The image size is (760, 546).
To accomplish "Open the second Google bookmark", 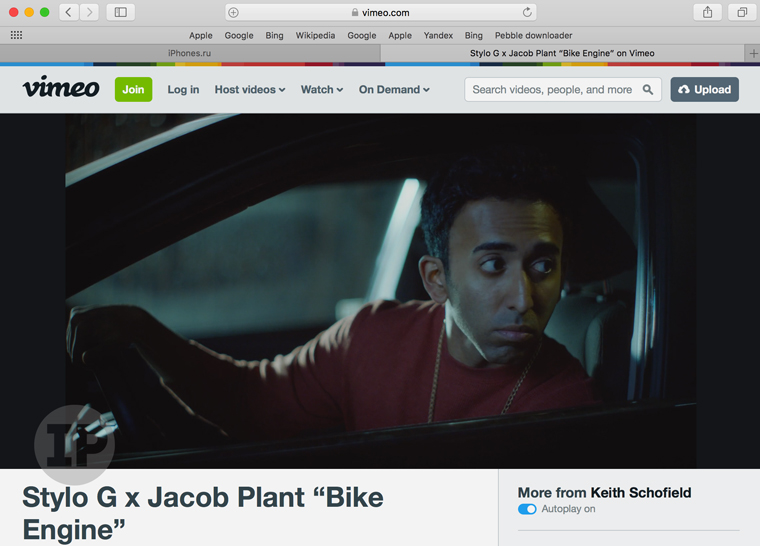I will (362, 35).
